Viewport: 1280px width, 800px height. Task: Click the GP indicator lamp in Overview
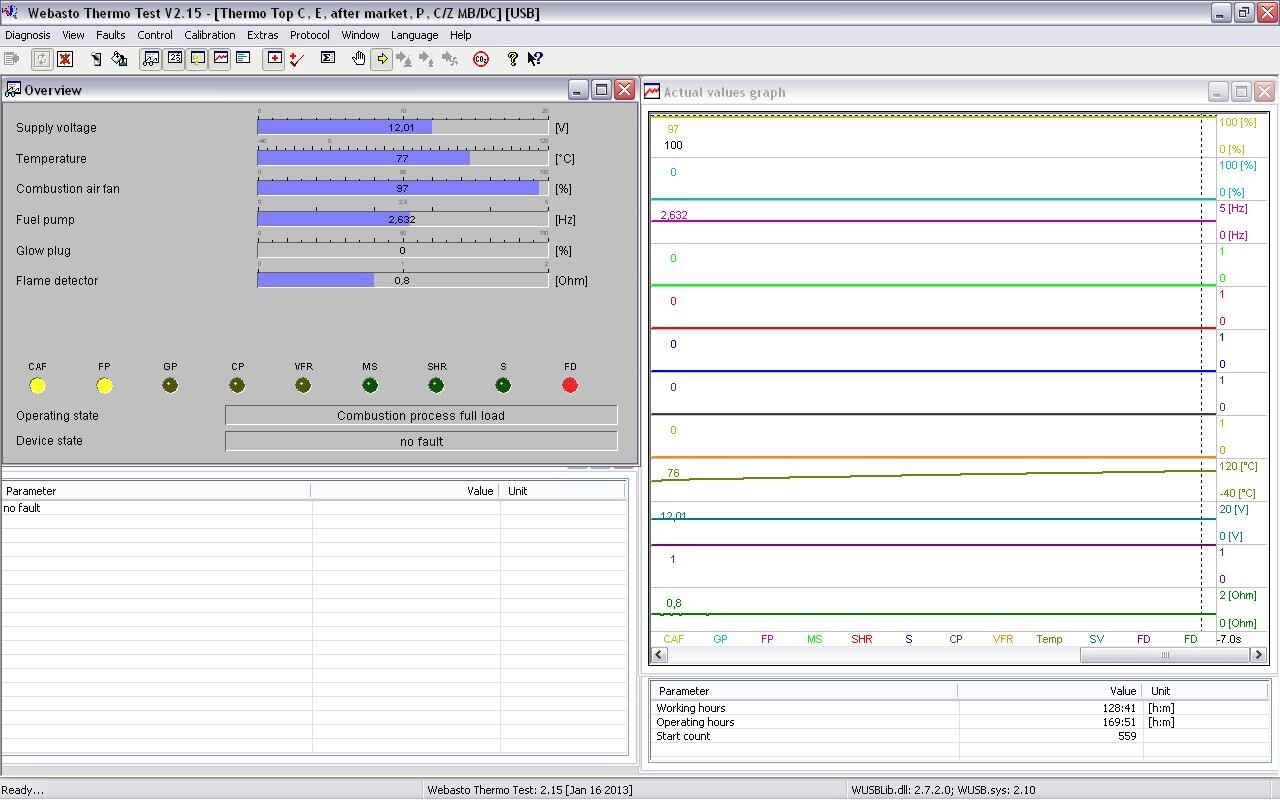tap(170, 385)
